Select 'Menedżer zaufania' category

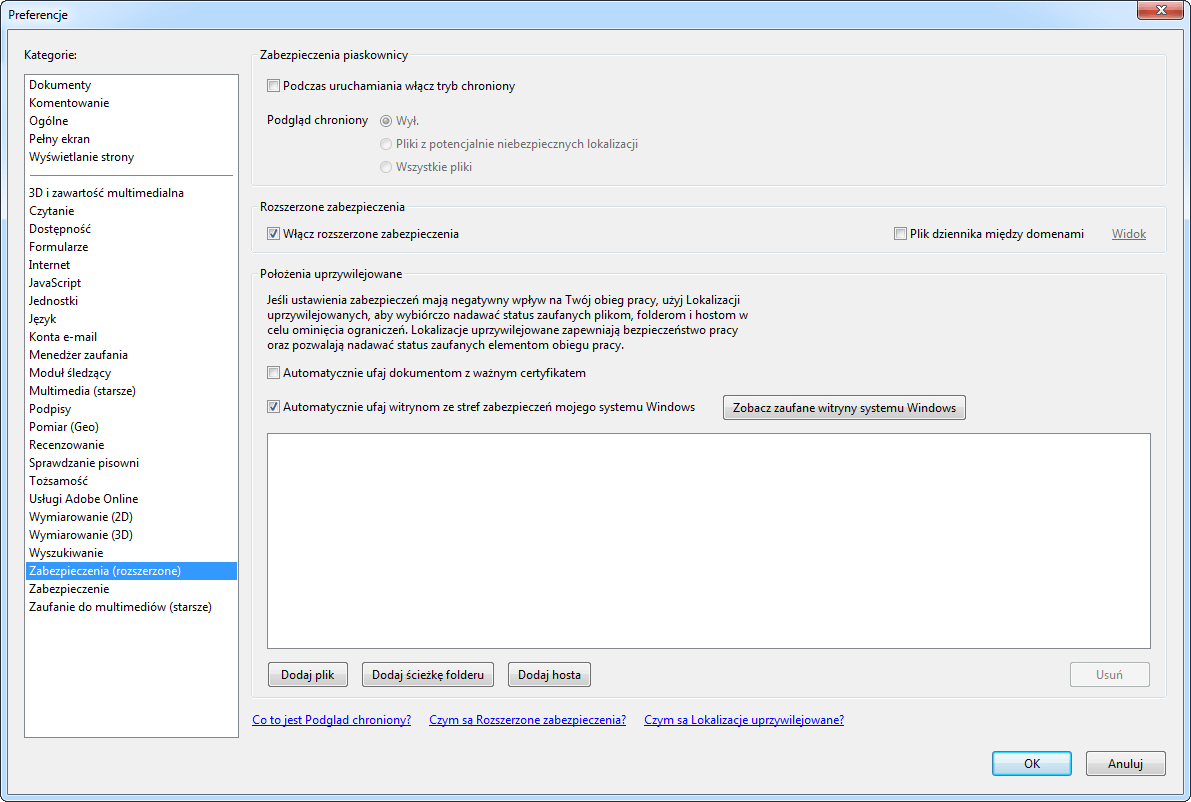pyautogui.click(x=131, y=355)
